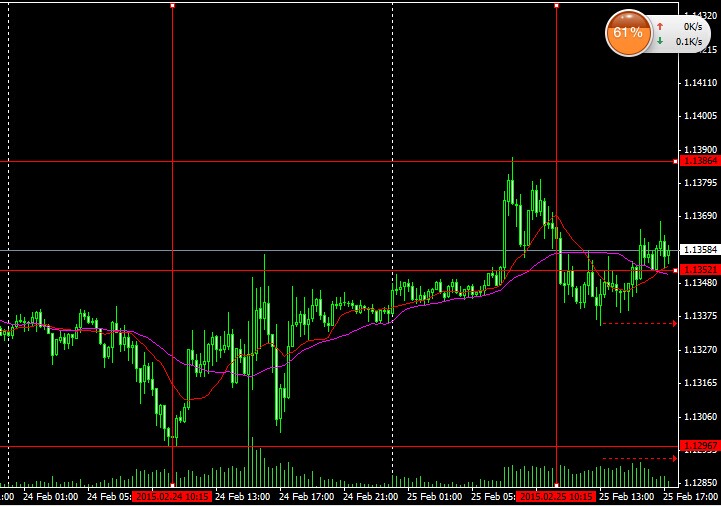Click the 0.1K/s download speed text
Image resolution: width=721 pixels, height=507 pixels.
pyautogui.click(x=687, y=42)
